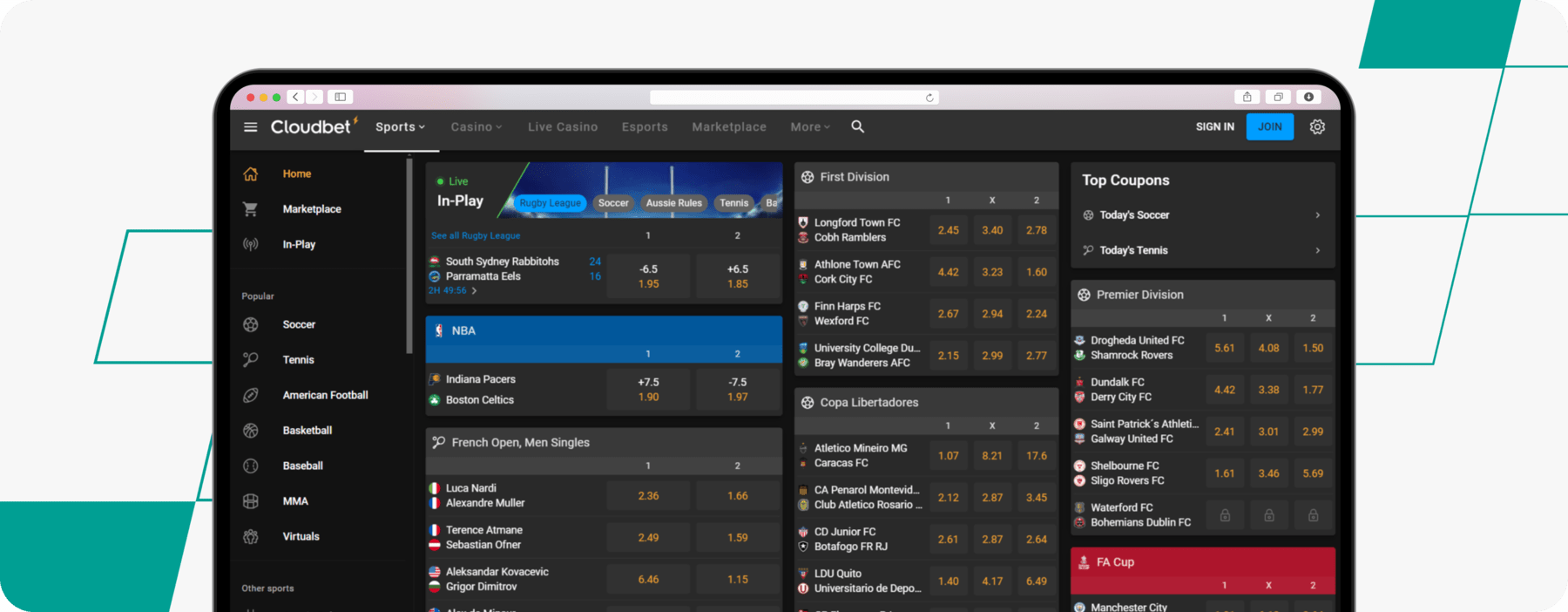The height and width of the screenshot is (612, 1568).
Task: Click the browser forward arrow
Action: click(x=314, y=97)
